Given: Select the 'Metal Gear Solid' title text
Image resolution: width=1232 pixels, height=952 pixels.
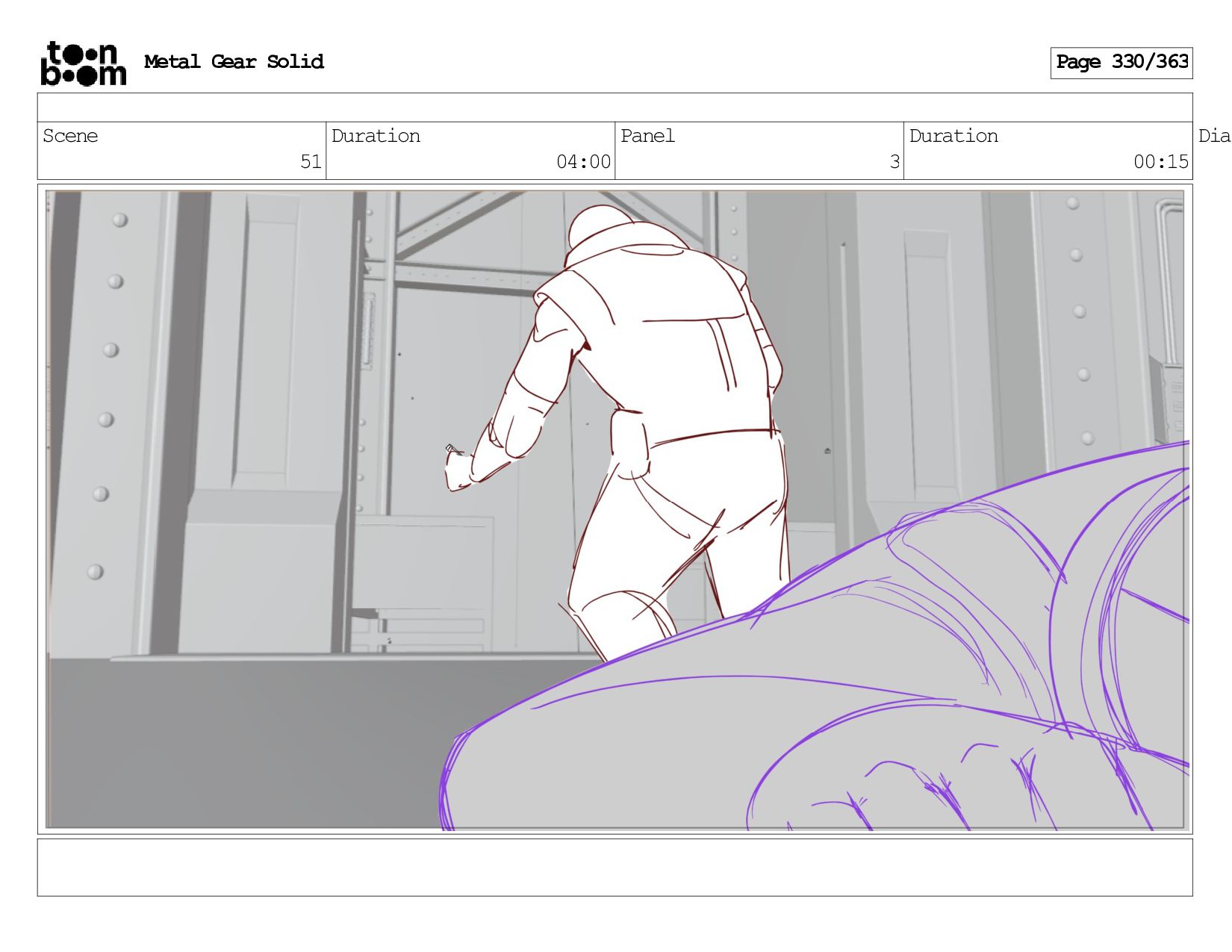Looking at the screenshot, I should (234, 62).
